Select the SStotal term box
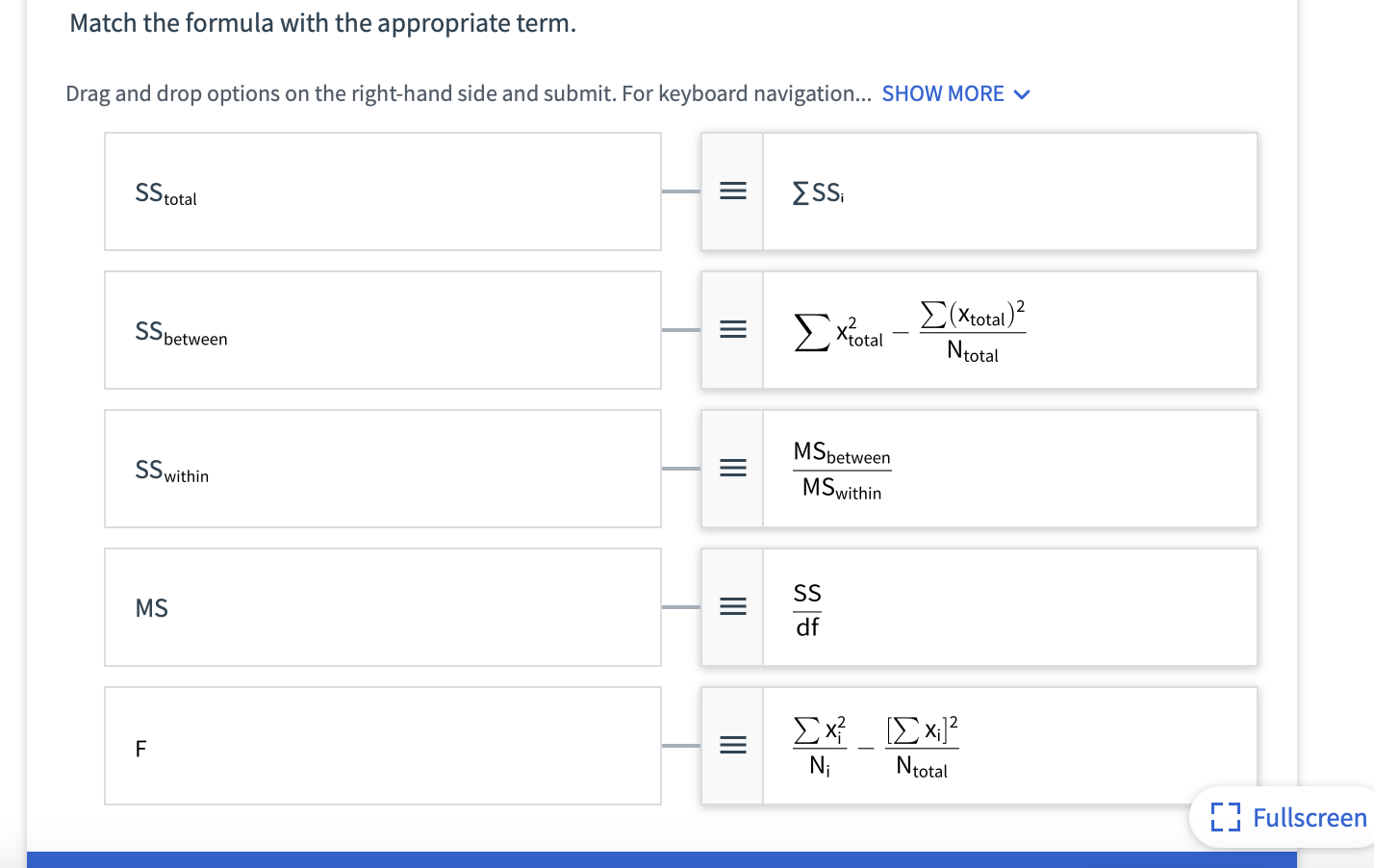1374x868 pixels. [382, 191]
